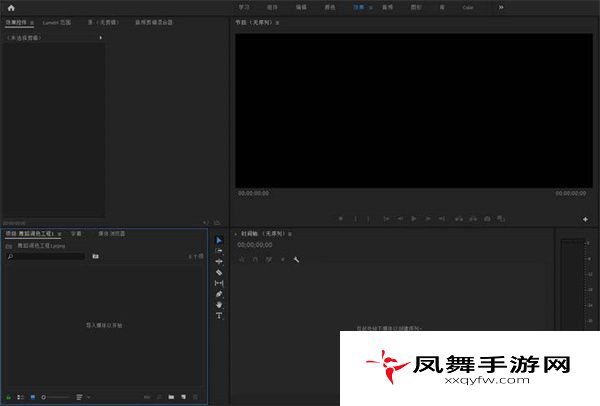The height and width of the screenshot is (406, 600).
Task: Expand the workspace overflow double-arrow menu
Action: click(x=501, y=7)
